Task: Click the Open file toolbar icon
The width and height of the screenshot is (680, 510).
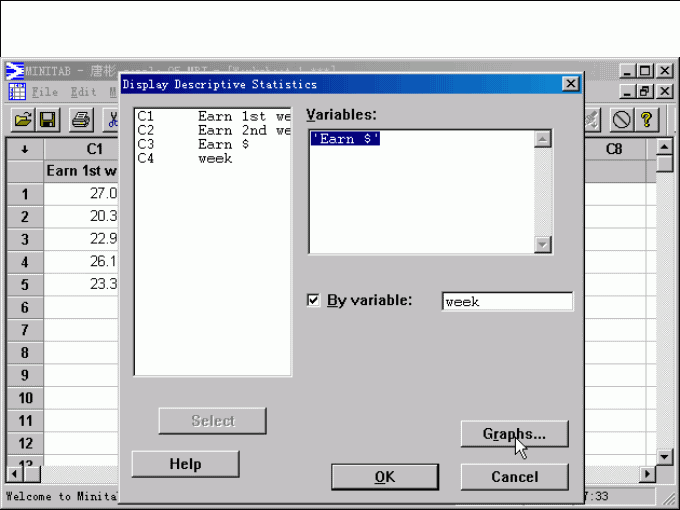Action: [x=22, y=120]
